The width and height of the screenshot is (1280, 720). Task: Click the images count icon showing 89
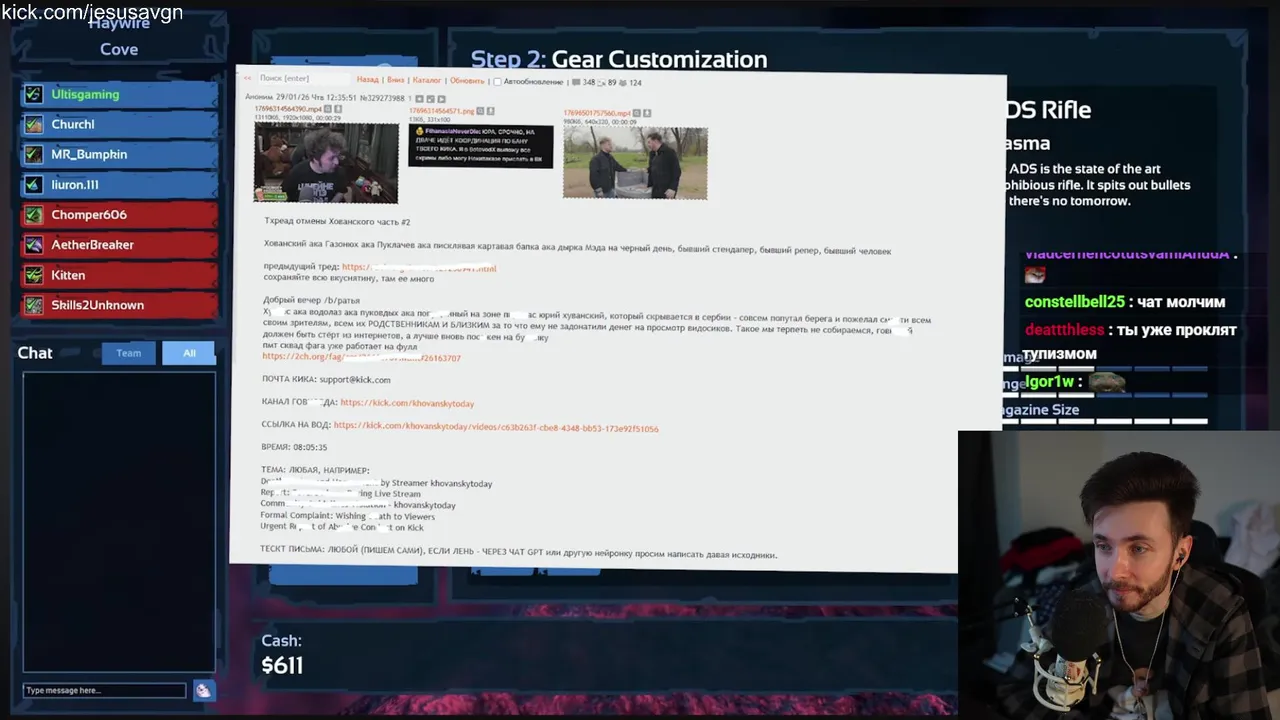click(x=601, y=83)
